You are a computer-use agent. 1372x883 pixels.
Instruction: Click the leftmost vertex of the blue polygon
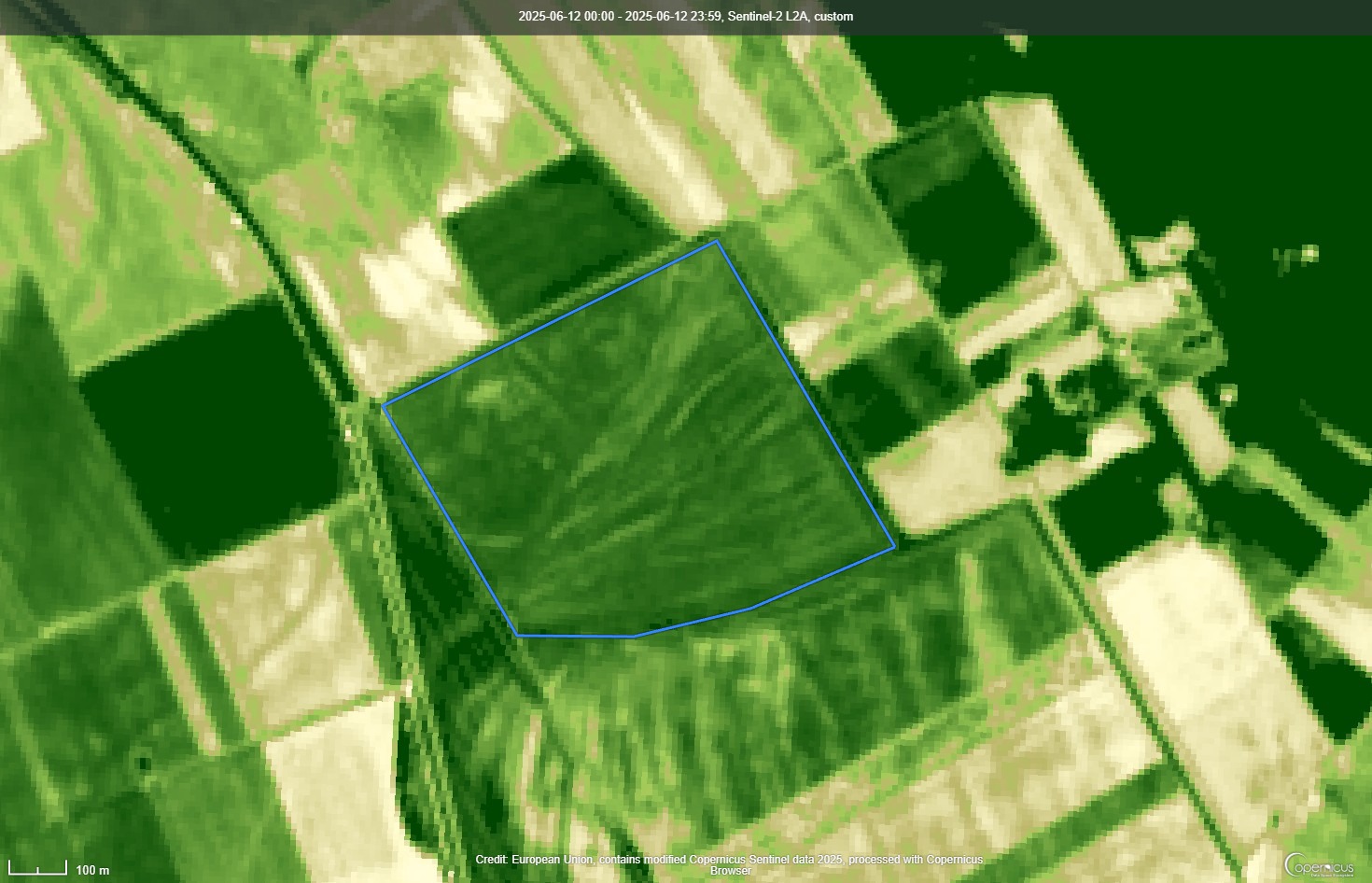pos(384,406)
